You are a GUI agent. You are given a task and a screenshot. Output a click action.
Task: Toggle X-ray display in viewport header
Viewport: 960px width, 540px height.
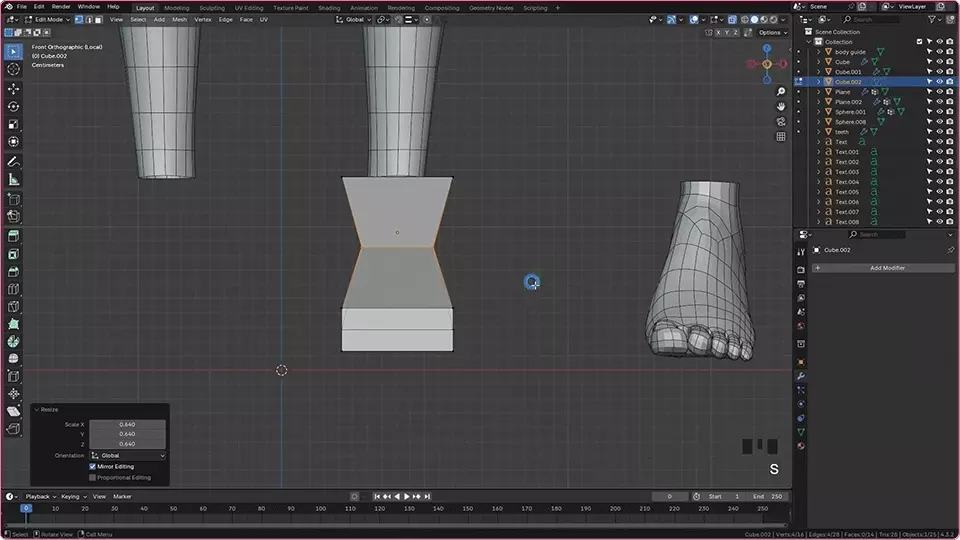point(732,20)
